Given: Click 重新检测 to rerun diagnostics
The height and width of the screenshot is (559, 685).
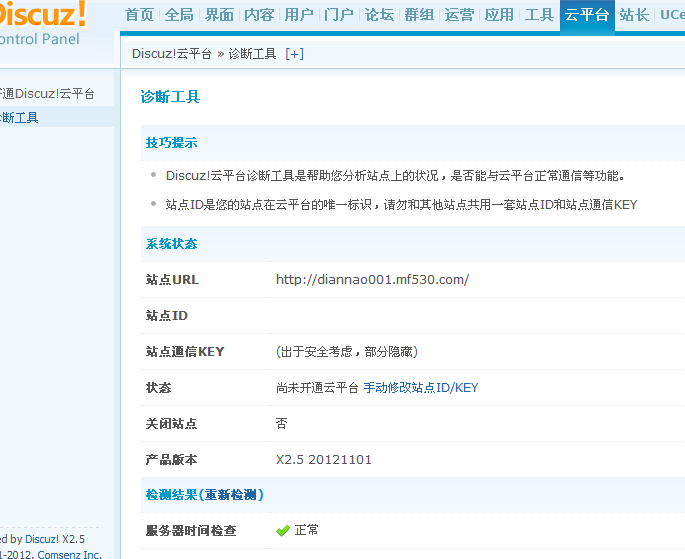Looking at the screenshot, I should point(230,495).
